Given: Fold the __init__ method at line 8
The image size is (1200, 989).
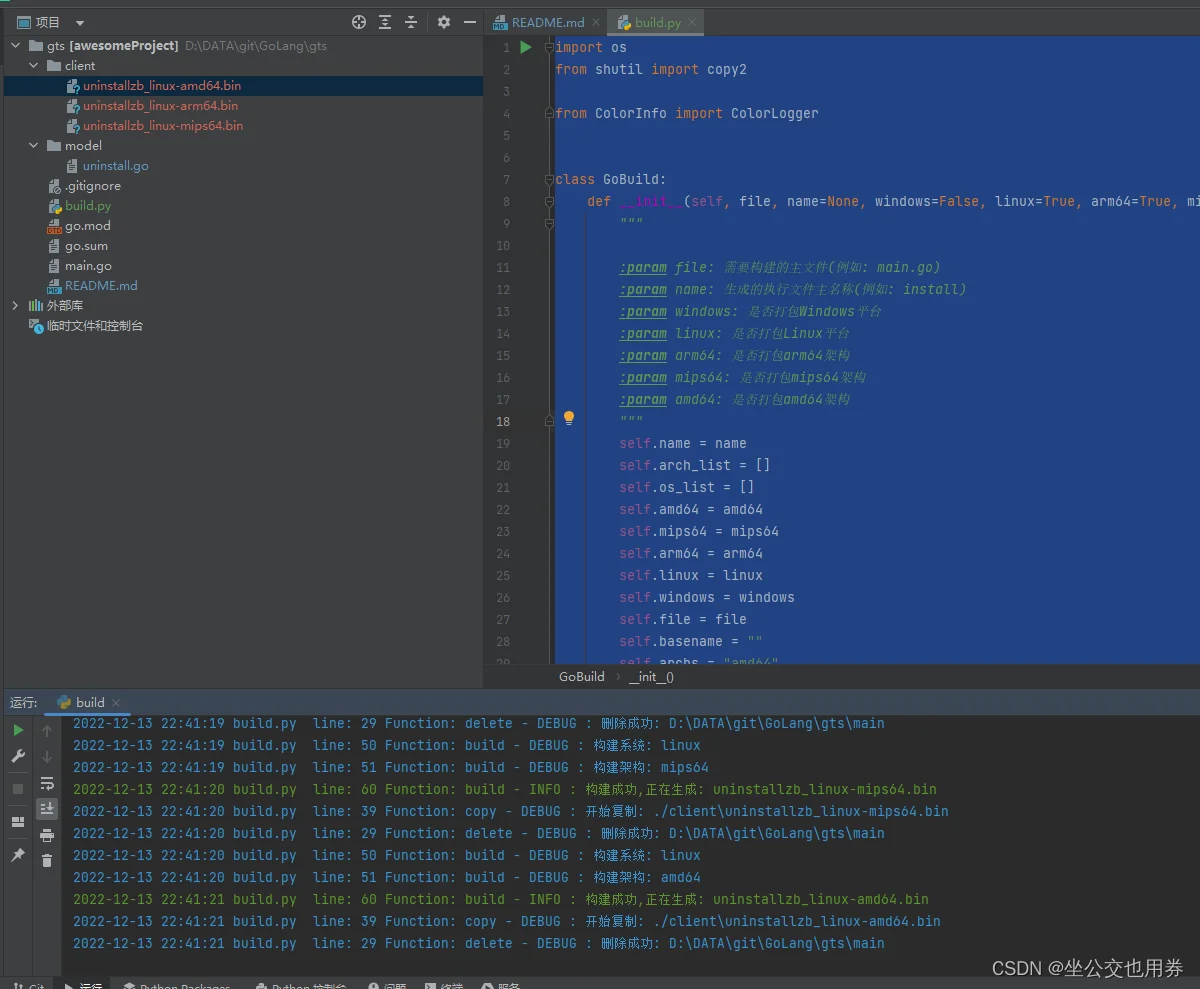Looking at the screenshot, I should (549, 201).
